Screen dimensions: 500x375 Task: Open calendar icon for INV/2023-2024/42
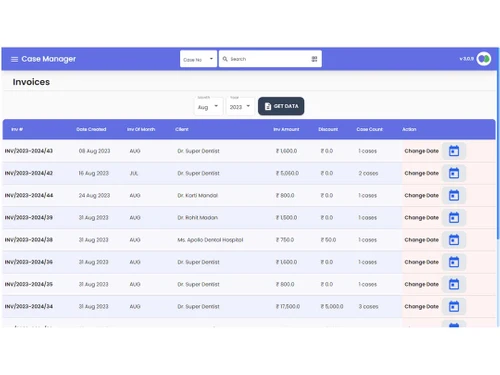pyautogui.click(x=454, y=173)
